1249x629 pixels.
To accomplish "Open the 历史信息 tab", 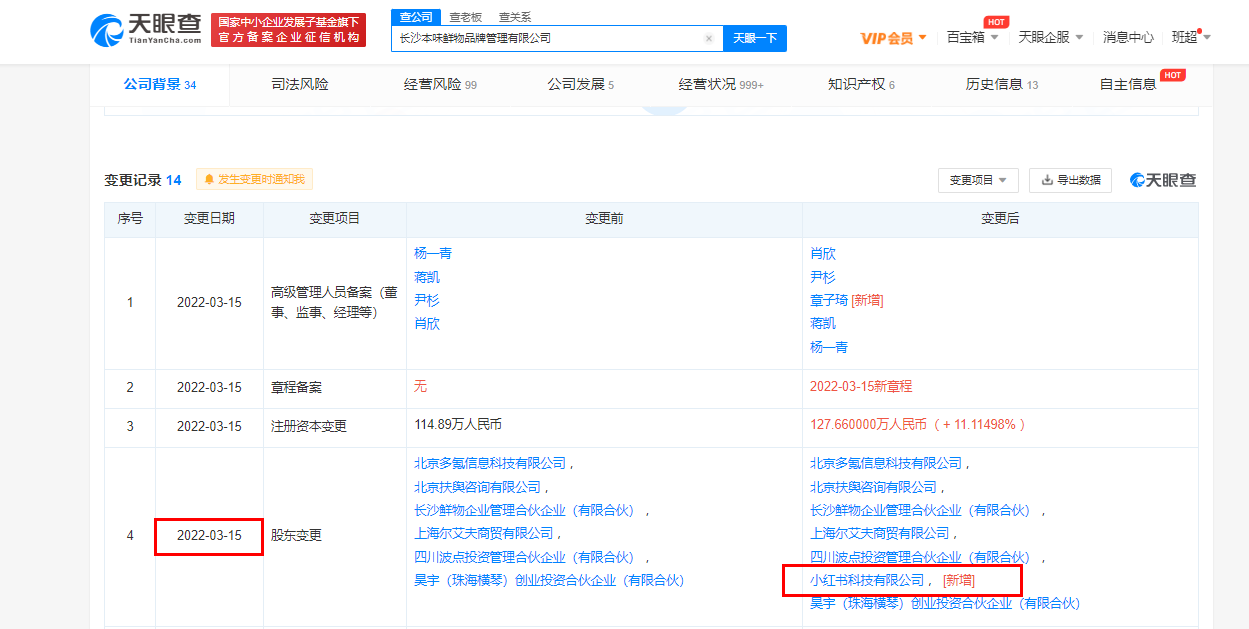I will coord(1002,85).
